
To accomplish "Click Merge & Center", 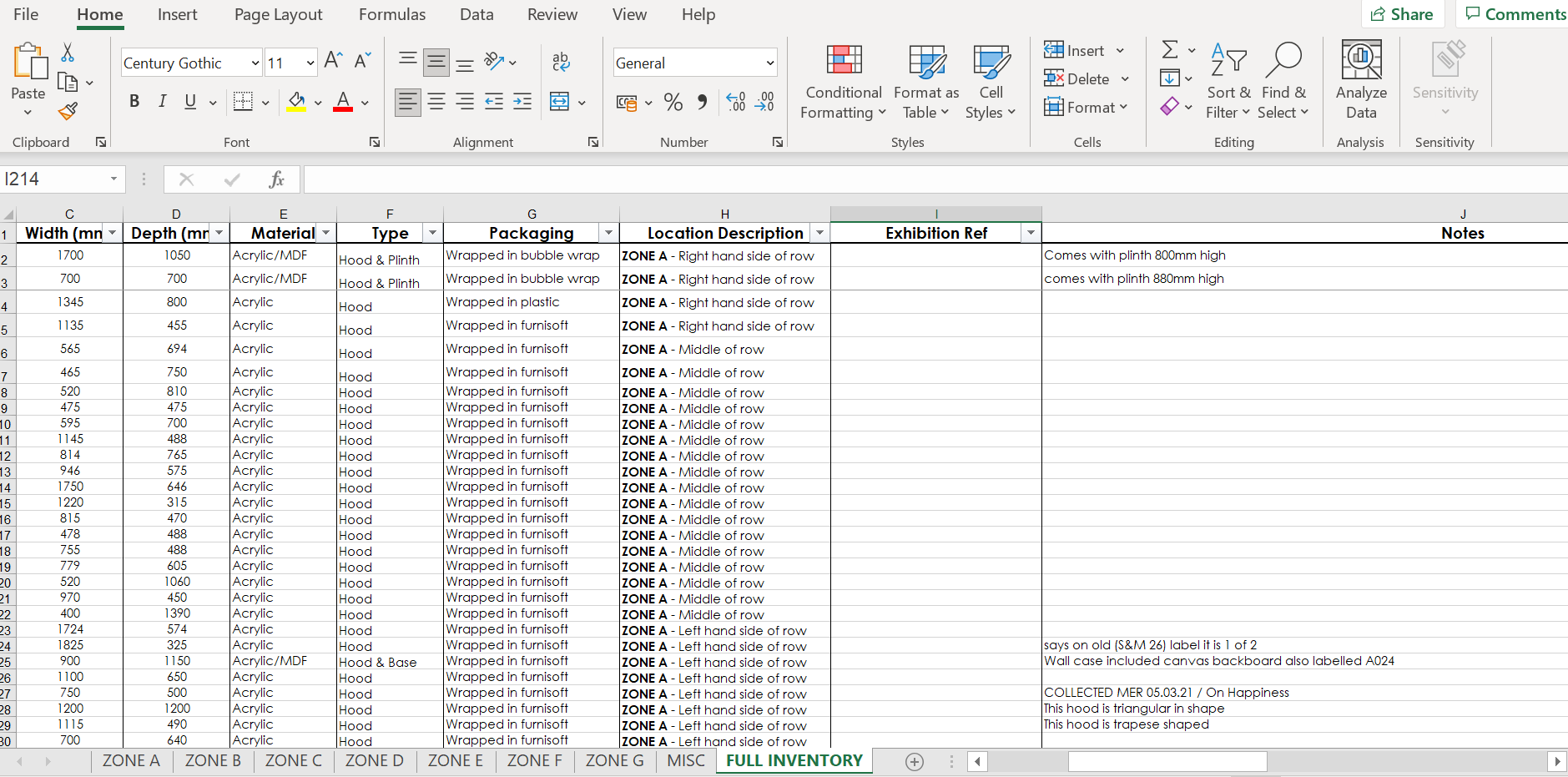I will pos(559,102).
